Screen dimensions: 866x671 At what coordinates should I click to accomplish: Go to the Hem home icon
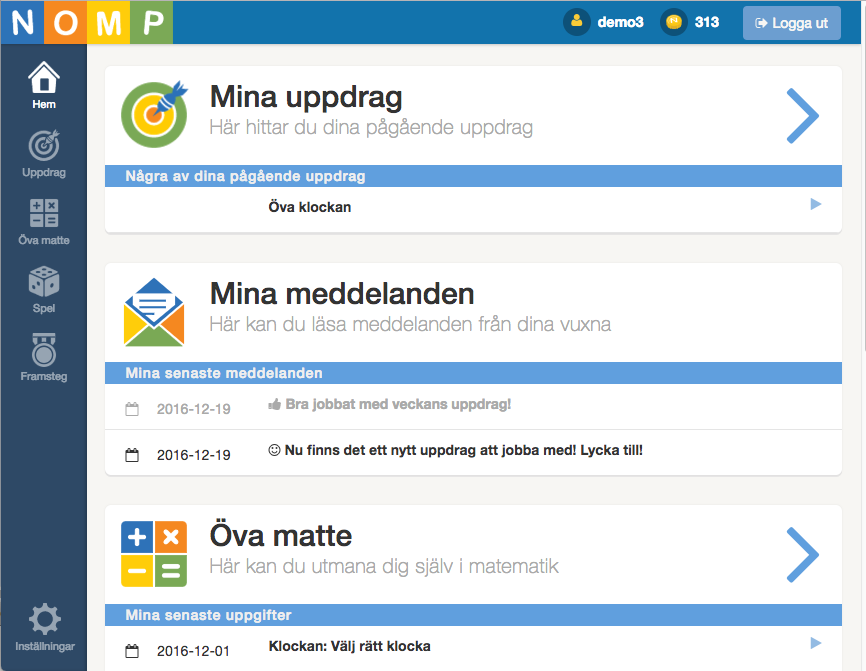coord(44,78)
